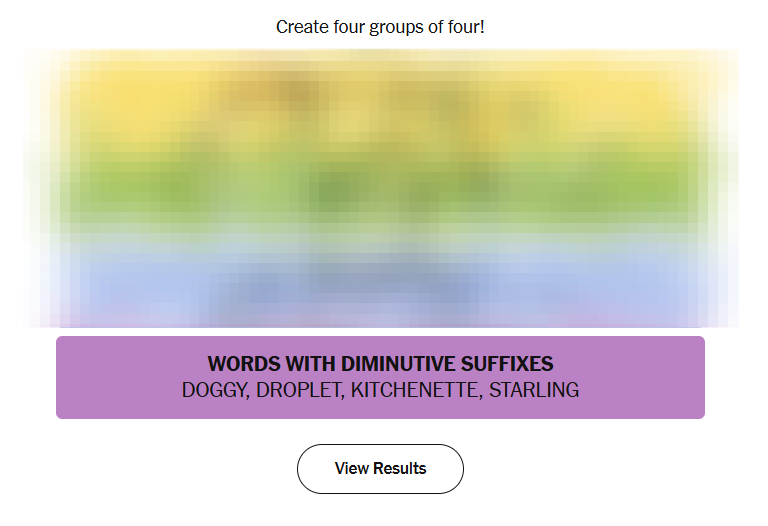
Task: Click the word SUFFIXES in the title
Action: point(508,364)
